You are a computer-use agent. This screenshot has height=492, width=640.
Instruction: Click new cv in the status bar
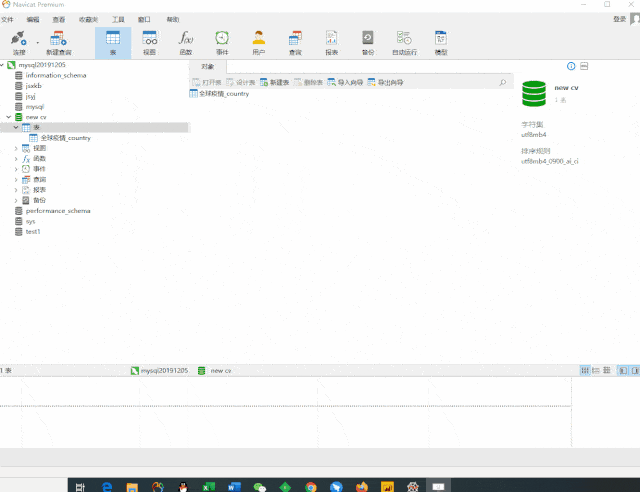coord(215,371)
